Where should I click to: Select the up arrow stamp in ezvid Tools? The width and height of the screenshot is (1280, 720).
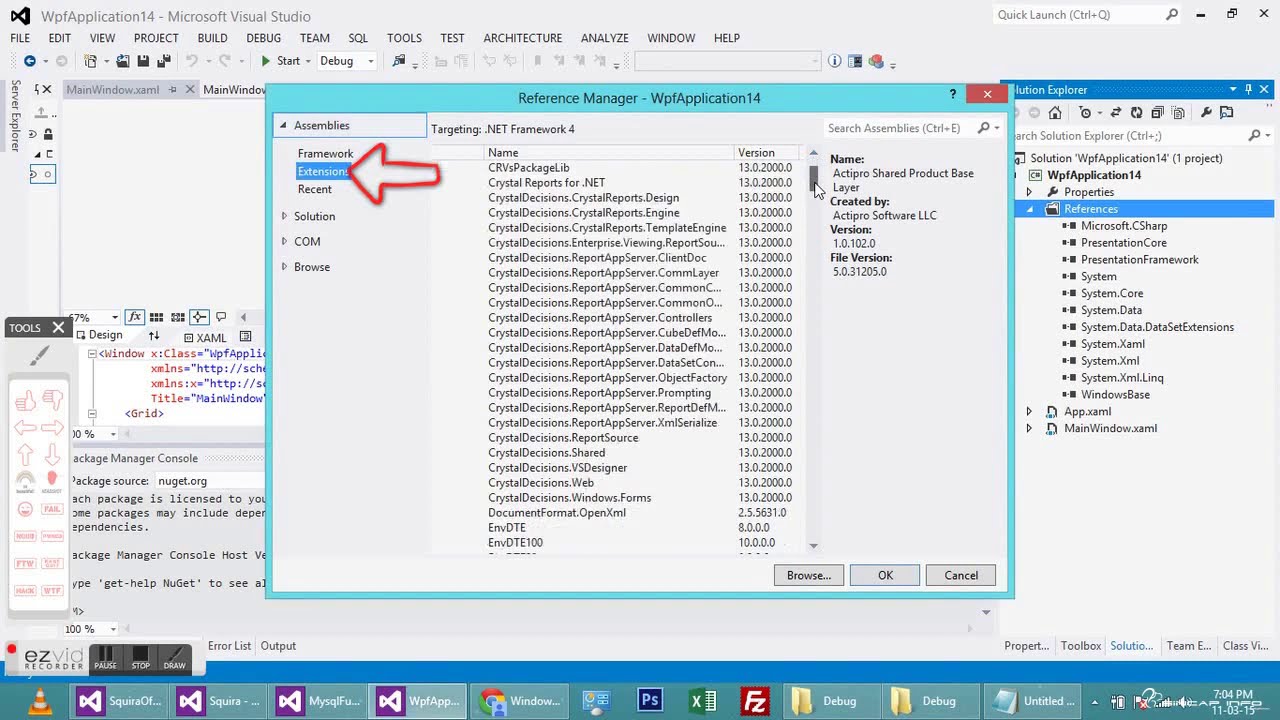26,455
